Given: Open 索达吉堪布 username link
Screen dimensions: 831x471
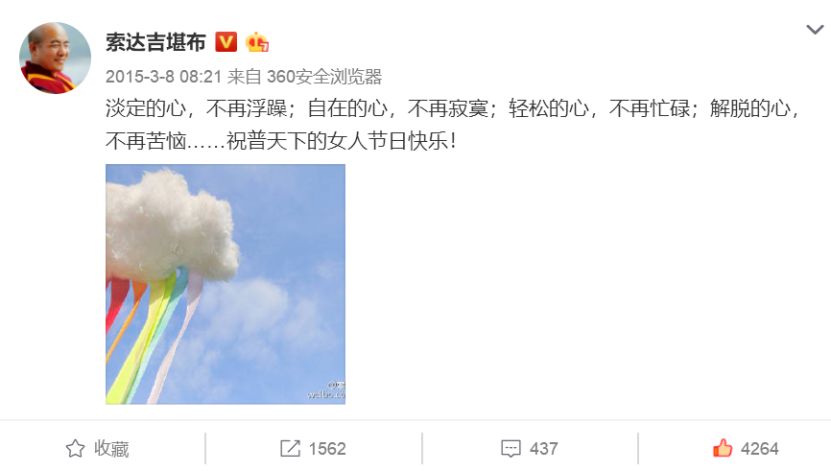Looking at the screenshot, I should click(x=155, y=42).
